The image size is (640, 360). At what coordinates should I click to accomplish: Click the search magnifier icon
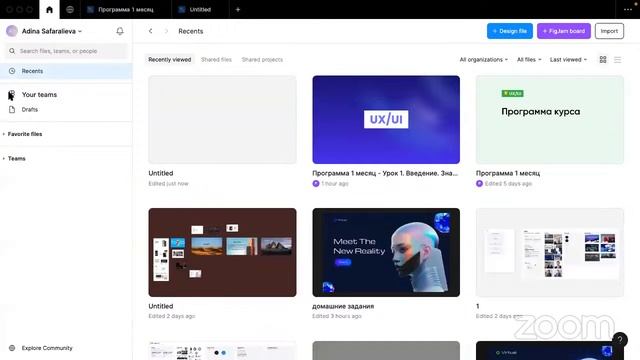point(12,51)
